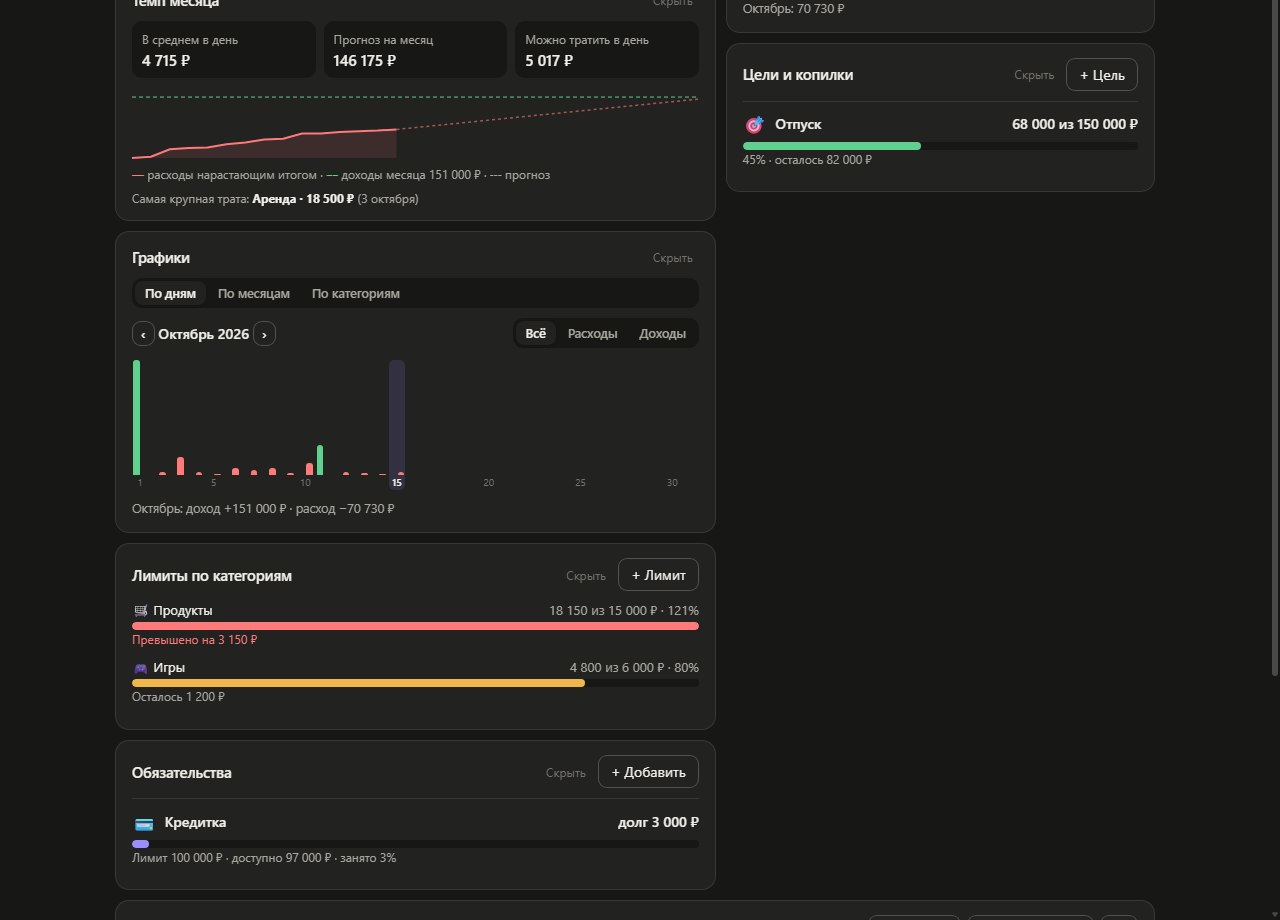The height and width of the screenshot is (920, 1280).
Task: Hide the Цели и копилки panel
Action: (1034, 75)
